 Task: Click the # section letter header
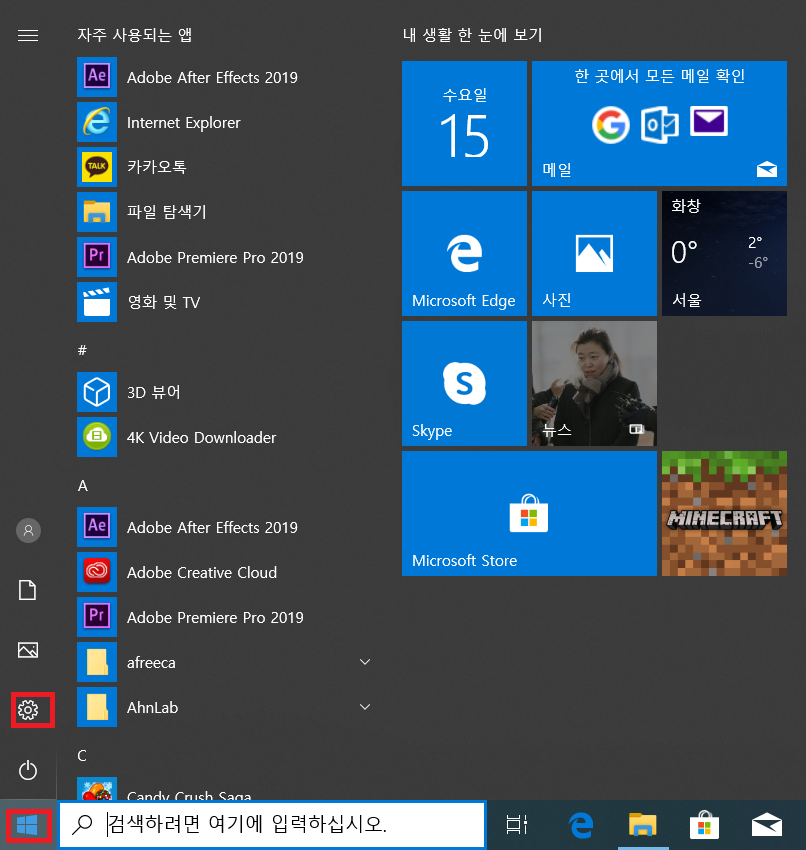tap(82, 350)
